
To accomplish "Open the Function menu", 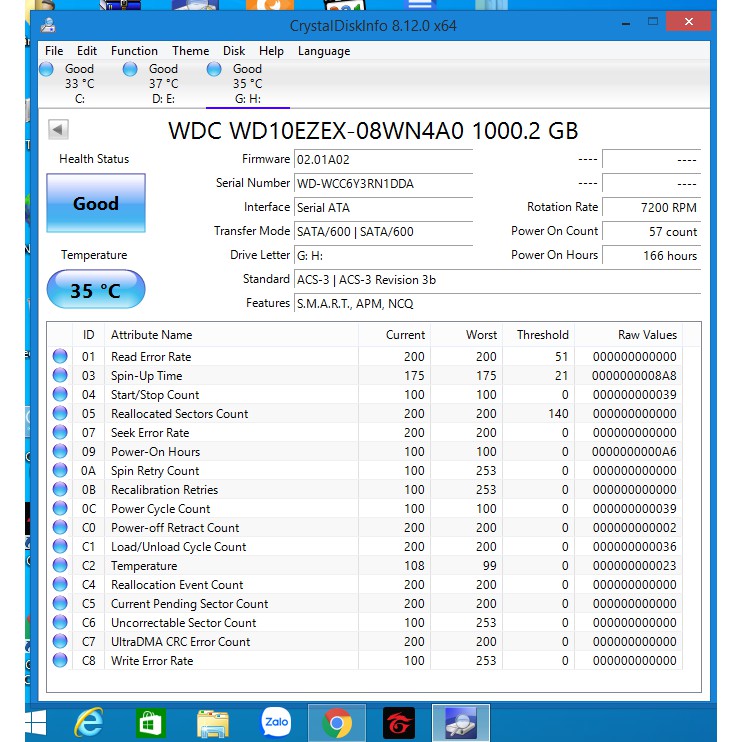I will [x=134, y=51].
